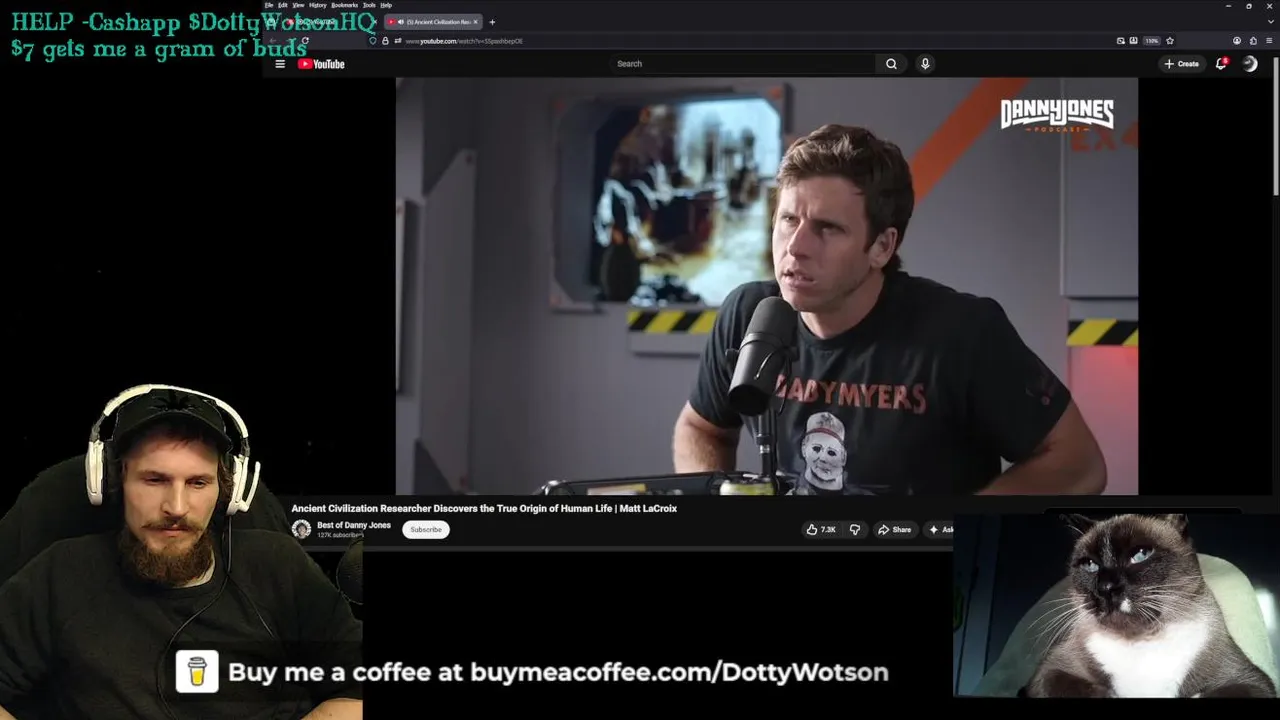Click the Subscribe button
This screenshot has width=1280, height=720.
[426, 530]
